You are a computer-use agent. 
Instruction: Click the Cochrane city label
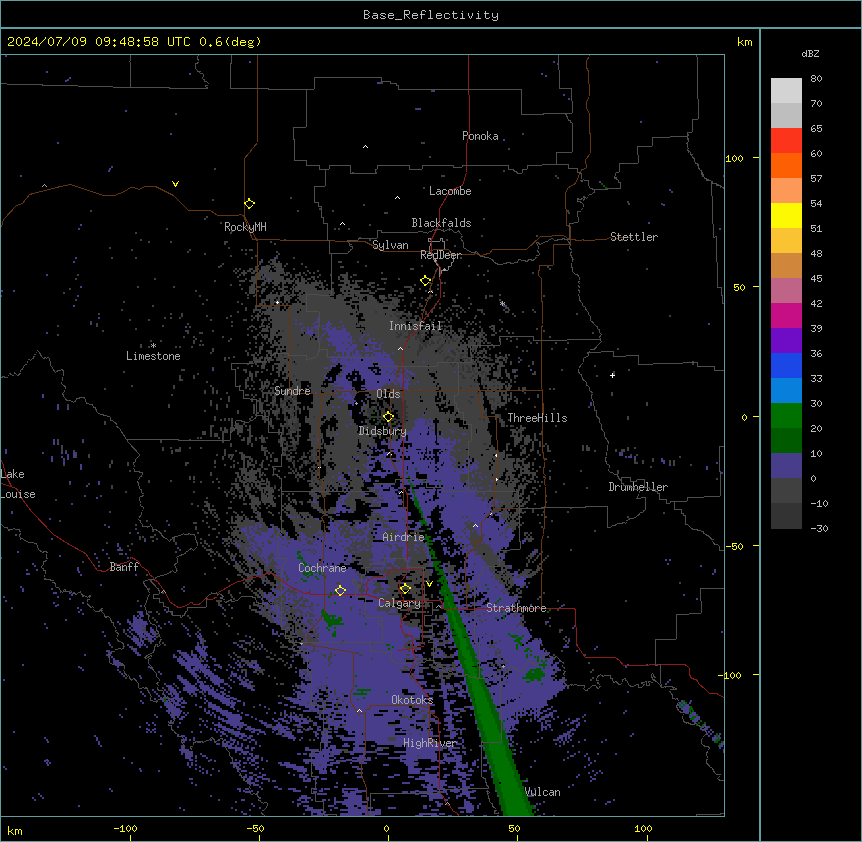coord(322,568)
